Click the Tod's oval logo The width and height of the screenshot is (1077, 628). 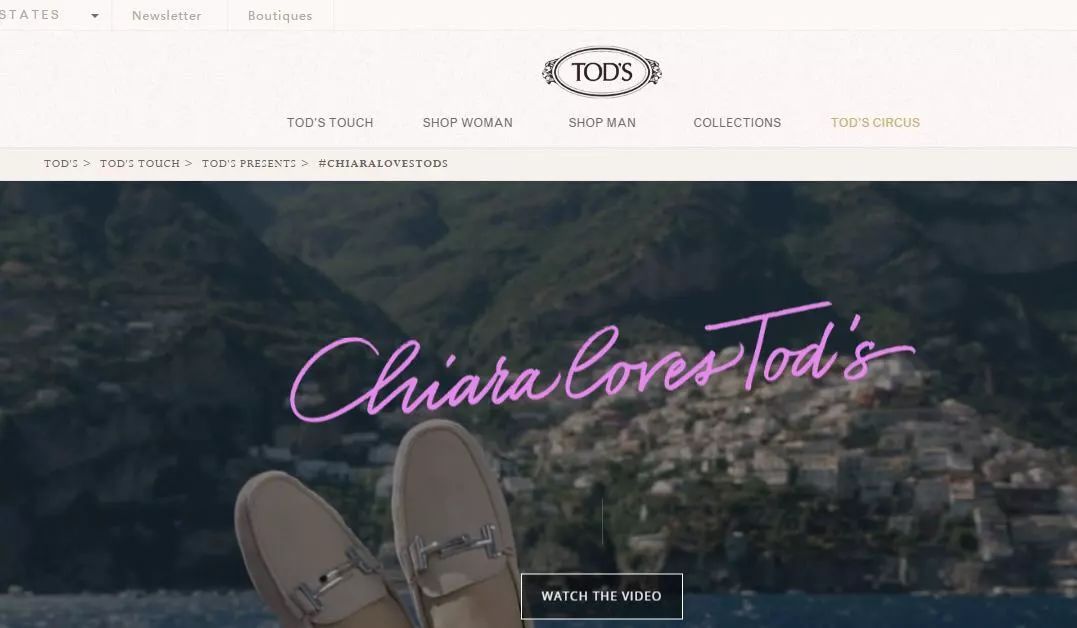602,71
